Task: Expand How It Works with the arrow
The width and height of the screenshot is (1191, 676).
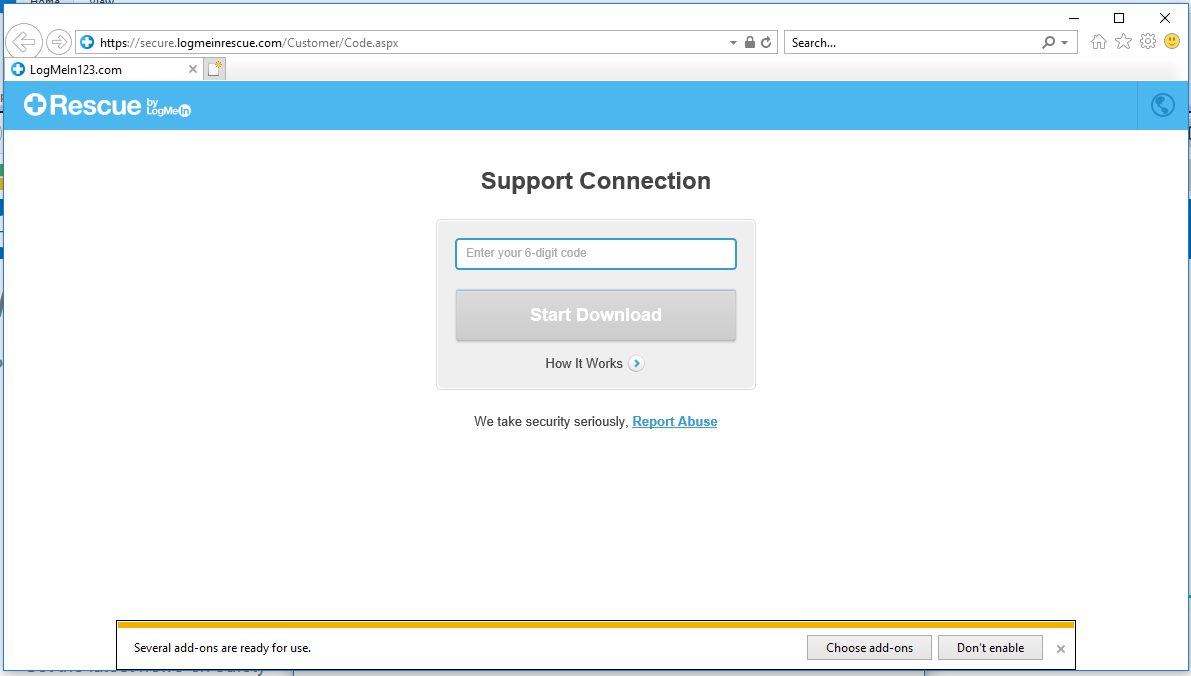Action: pyautogui.click(x=636, y=364)
